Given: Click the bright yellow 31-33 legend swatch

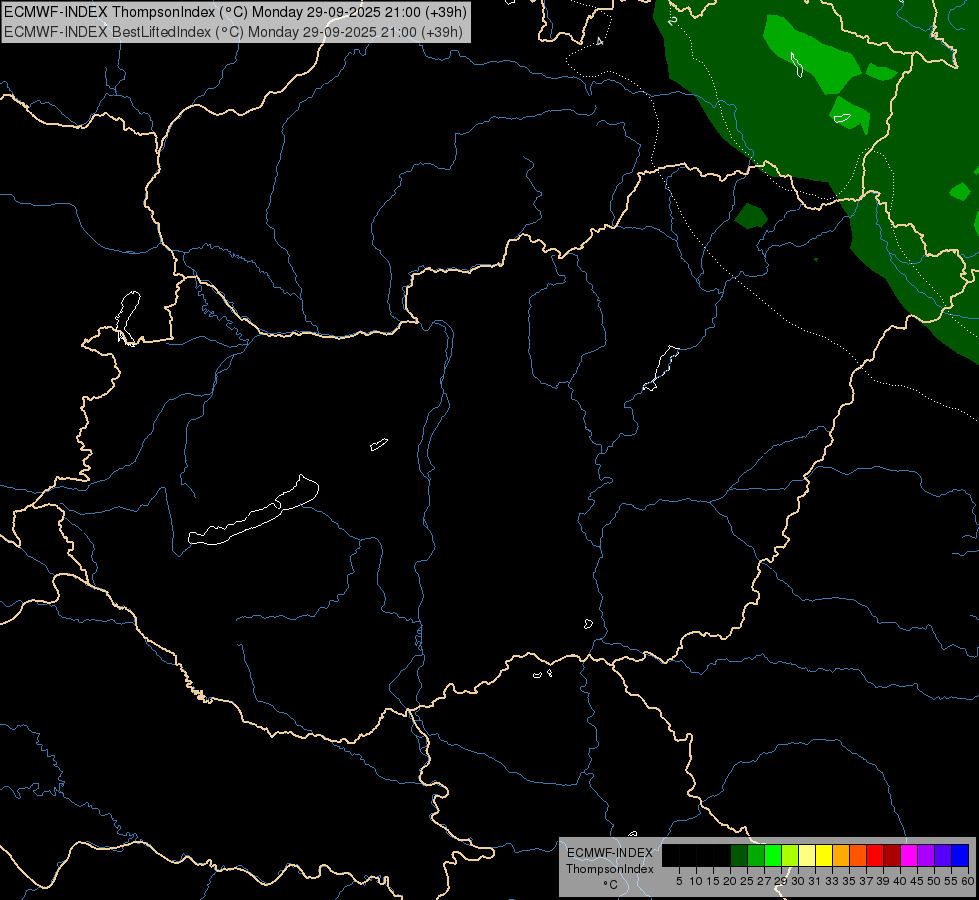Looking at the screenshot, I should click(x=824, y=855).
